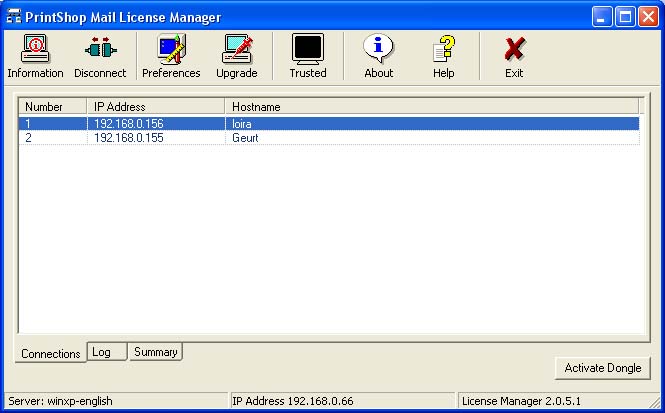Sort by the IP Address column header
Screen dimensions: 665x413
(156, 106)
